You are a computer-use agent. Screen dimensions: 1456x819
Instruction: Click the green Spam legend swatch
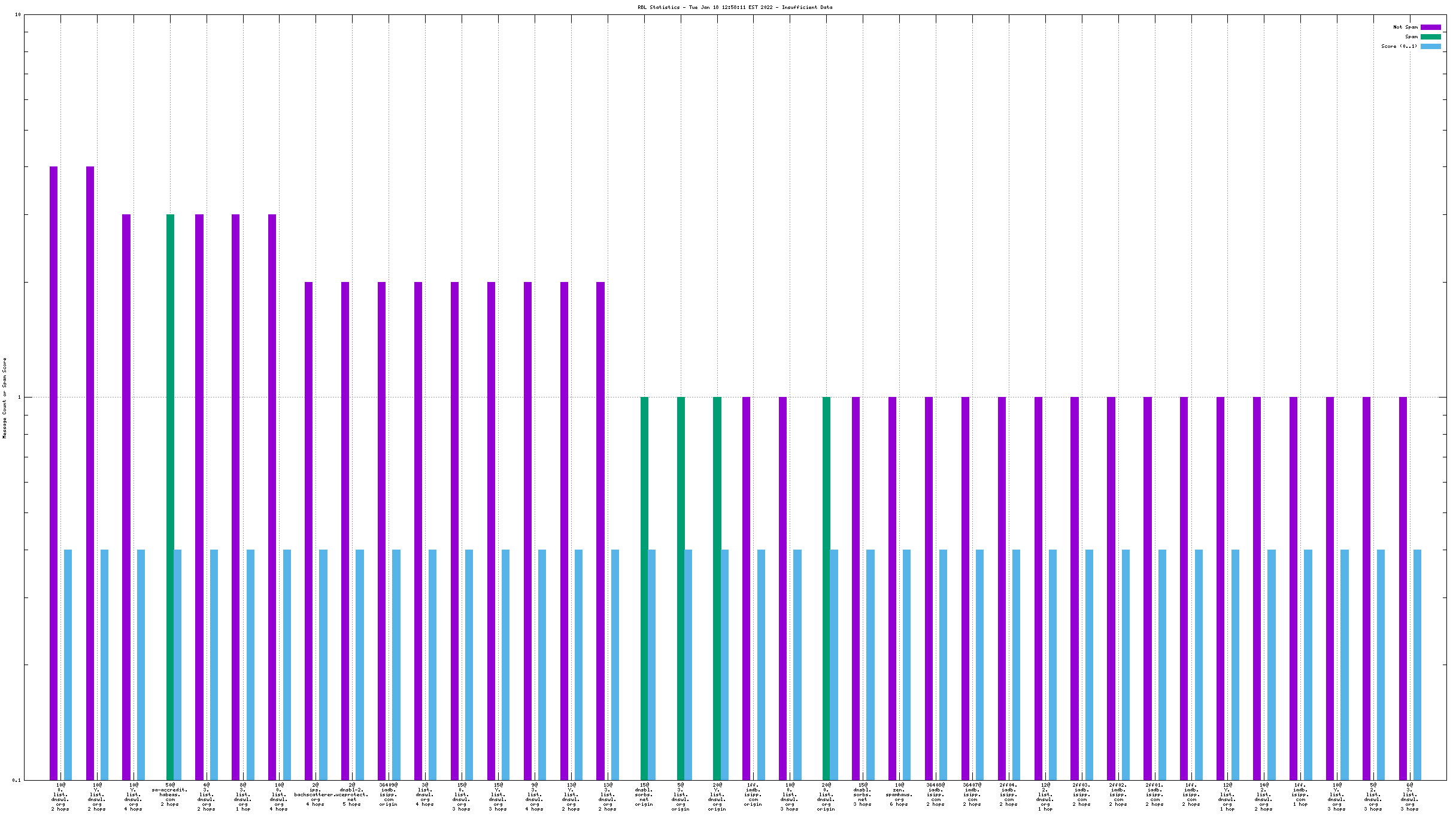coord(1430,37)
